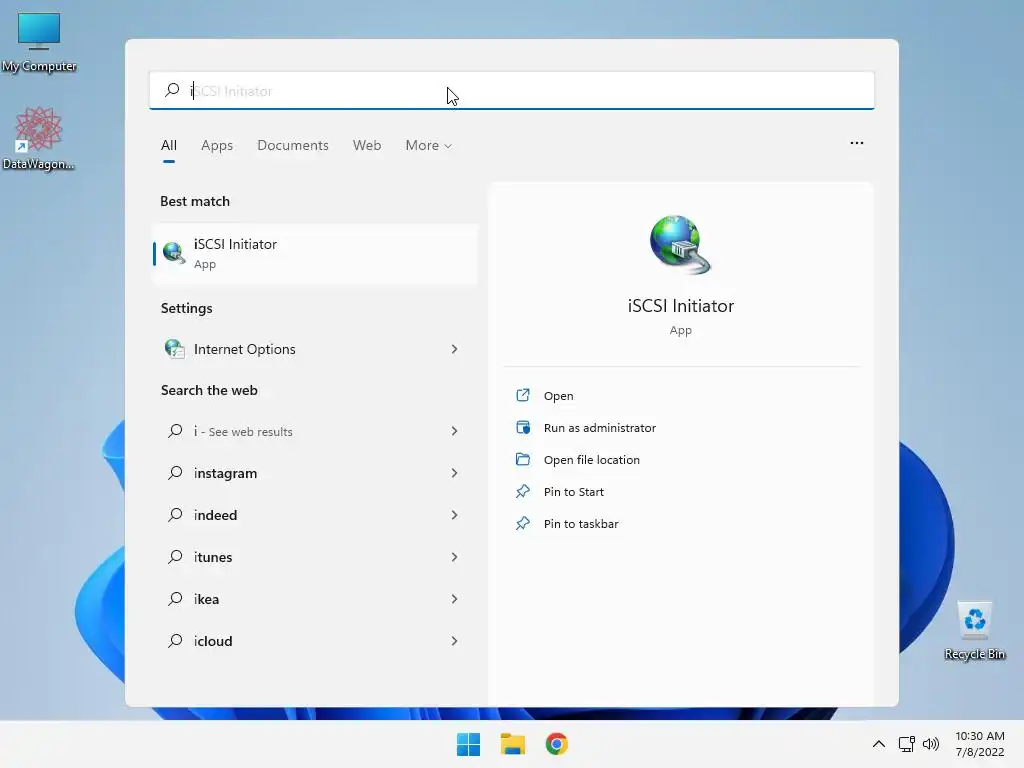Click the iSCSI Initiator title in preview pane
The width and height of the screenshot is (1024, 768).
(x=680, y=306)
